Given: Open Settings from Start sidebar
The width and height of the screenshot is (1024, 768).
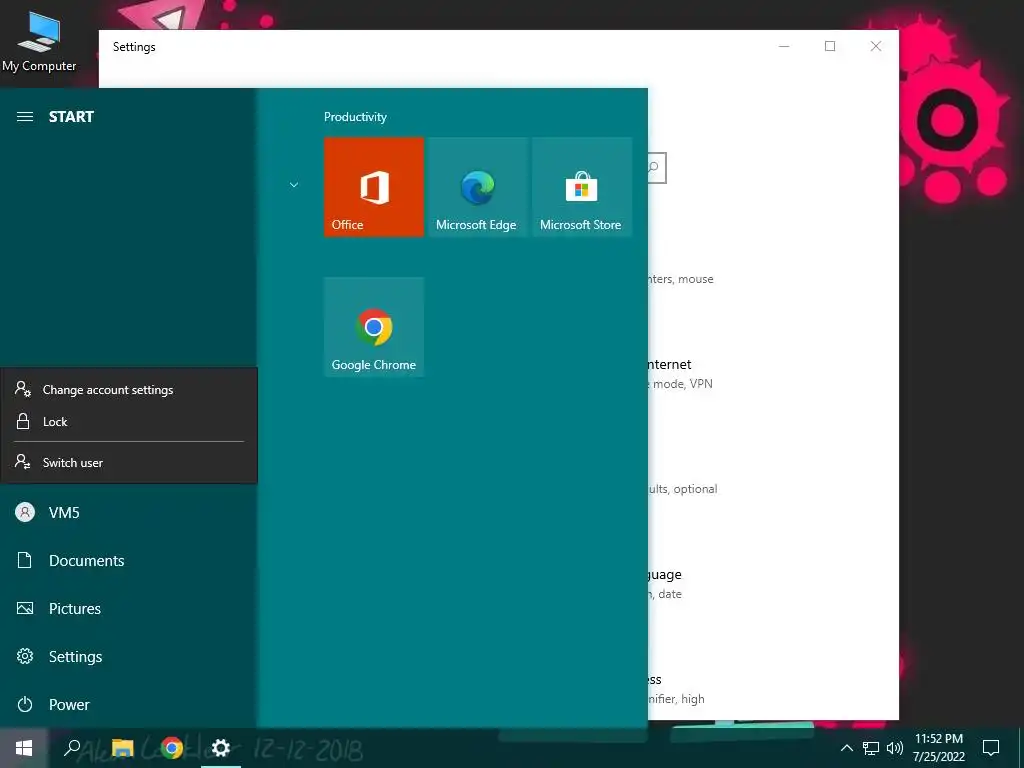Looking at the screenshot, I should tap(128, 656).
